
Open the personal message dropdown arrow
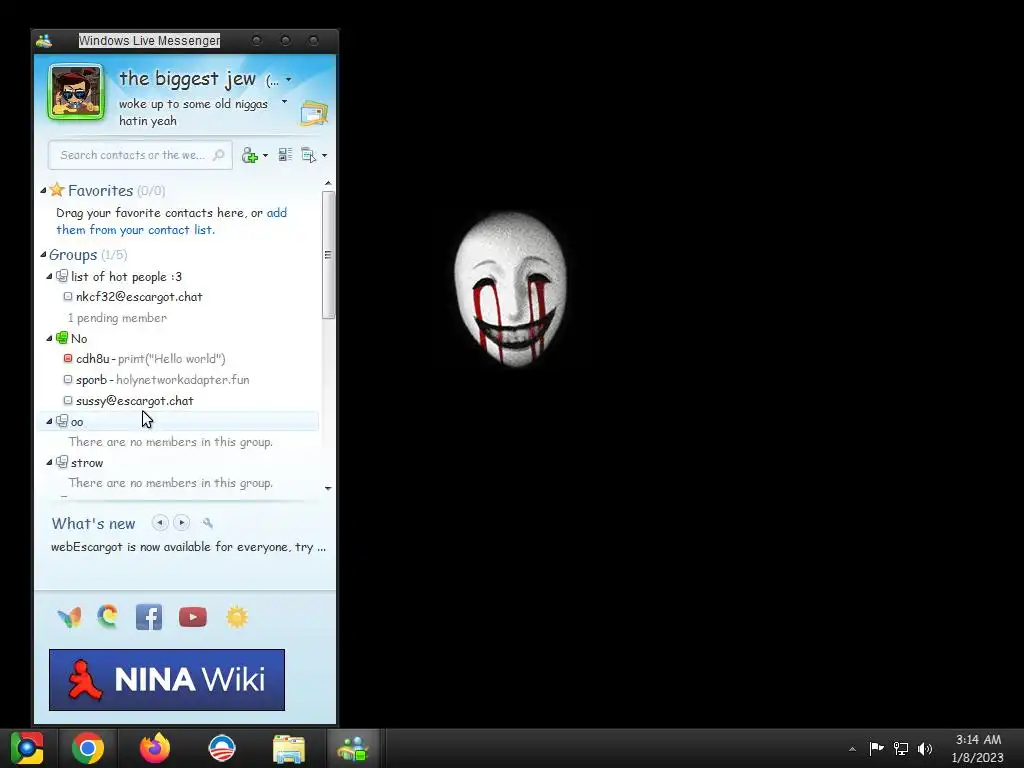[284, 102]
